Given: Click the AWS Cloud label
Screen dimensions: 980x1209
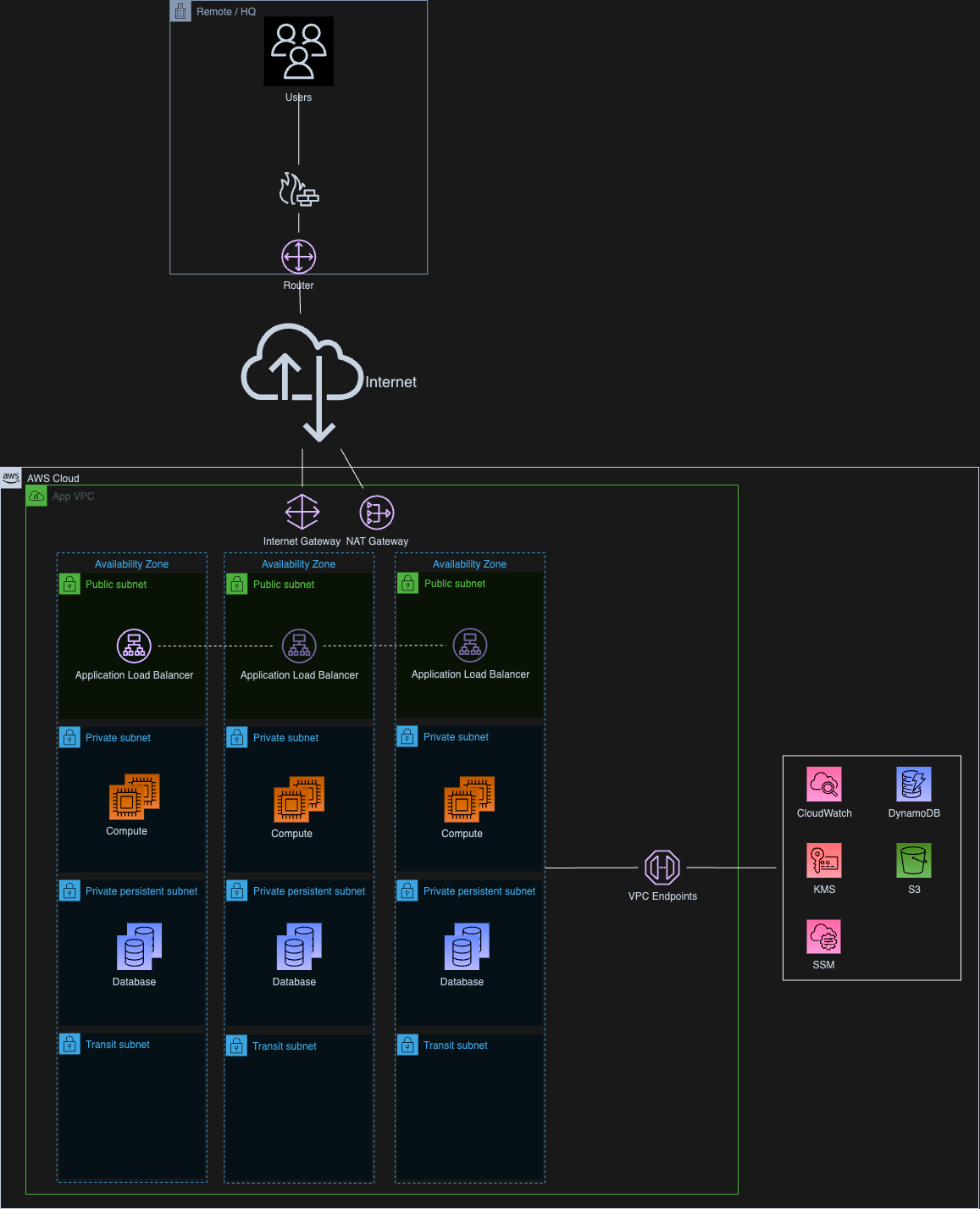Looking at the screenshot, I should pyautogui.click(x=53, y=478).
